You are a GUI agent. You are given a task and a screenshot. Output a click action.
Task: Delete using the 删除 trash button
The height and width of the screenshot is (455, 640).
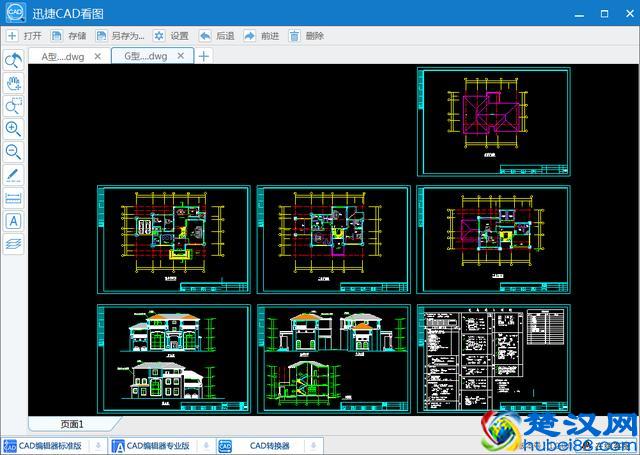click(x=307, y=36)
